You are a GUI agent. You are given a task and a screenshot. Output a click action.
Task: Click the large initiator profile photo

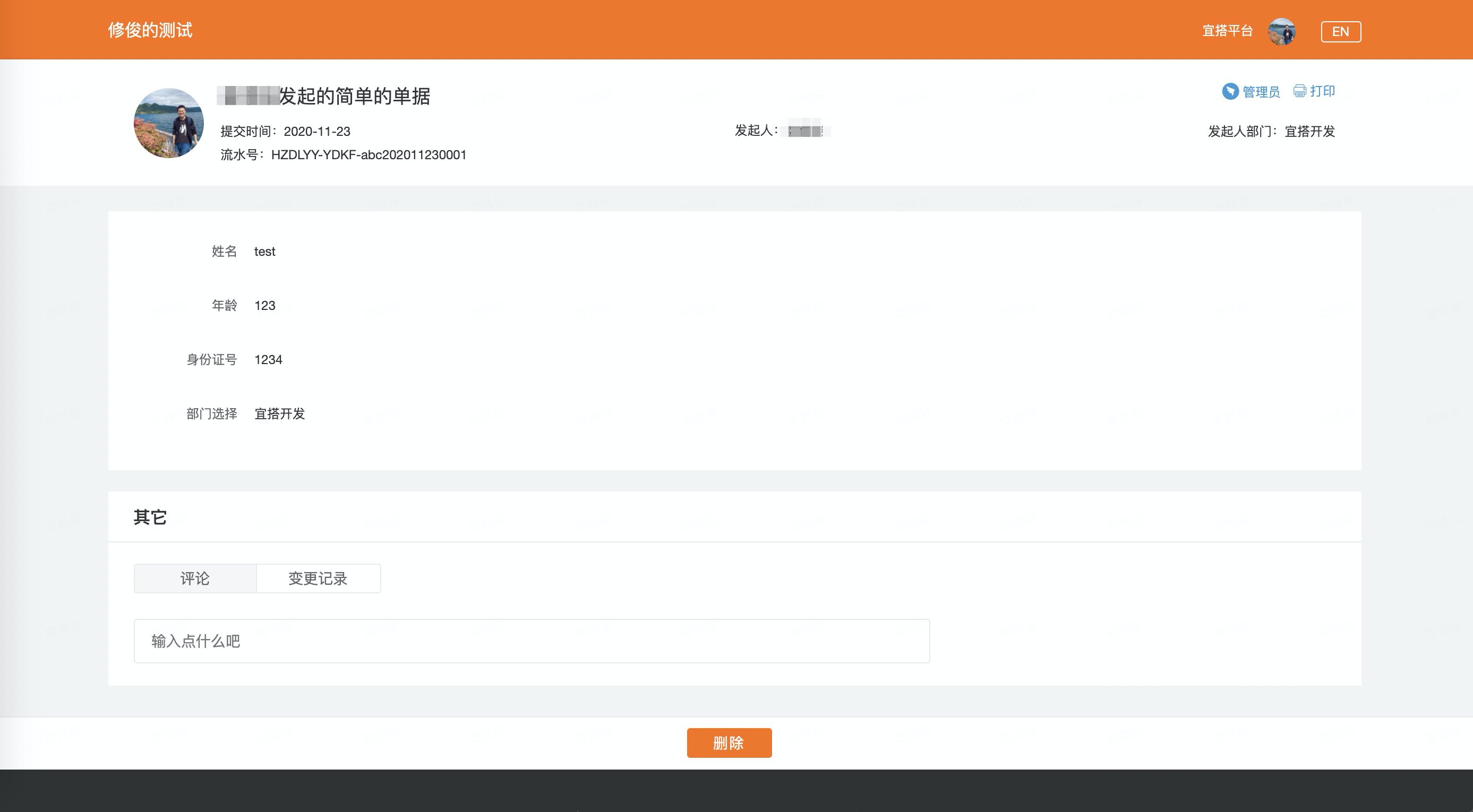(169, 123)
